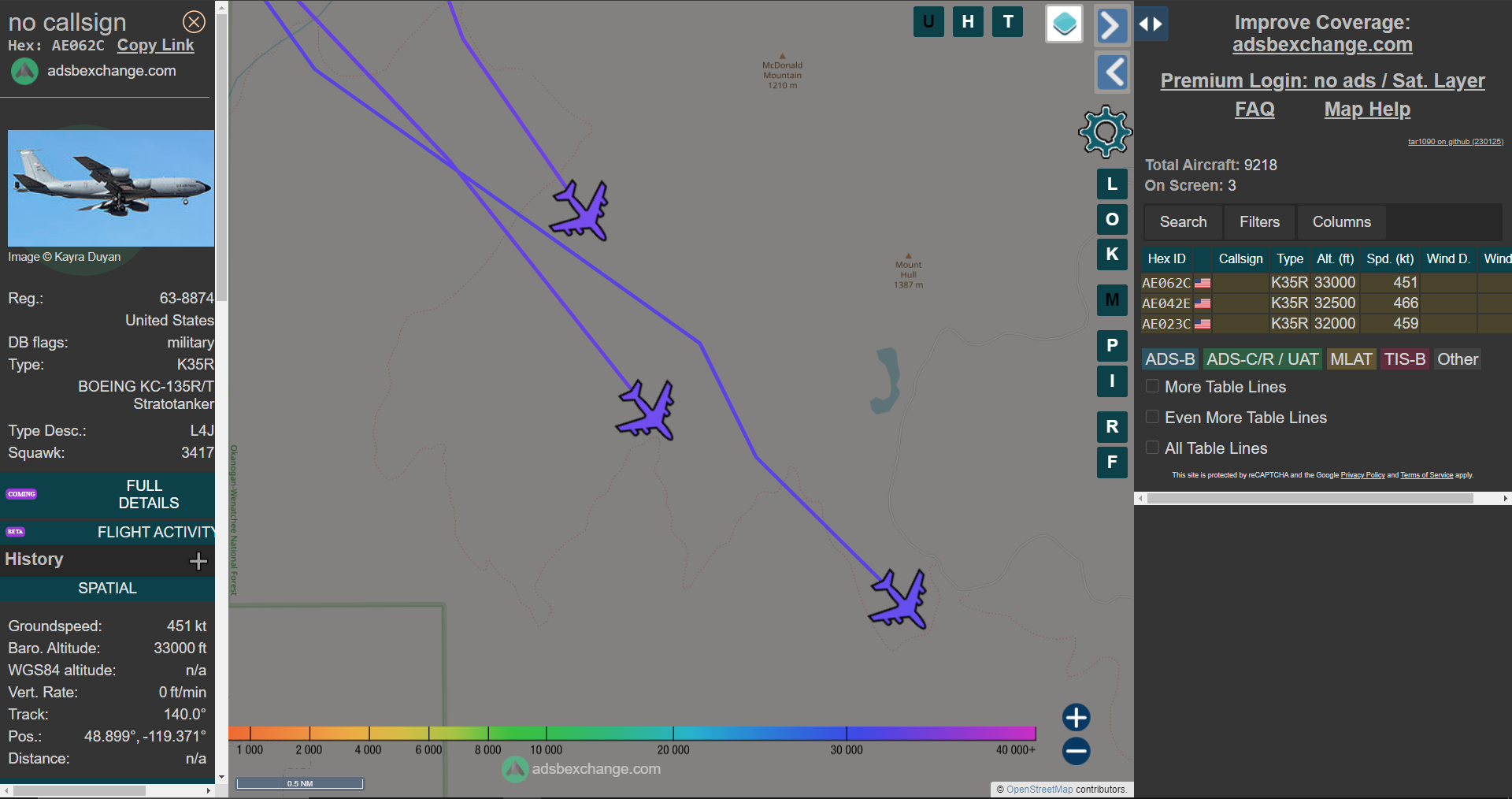Toggle ADS-C/R / UAT source filter
Viewport: 1512px width, 799px height.
coord(1262,359)
